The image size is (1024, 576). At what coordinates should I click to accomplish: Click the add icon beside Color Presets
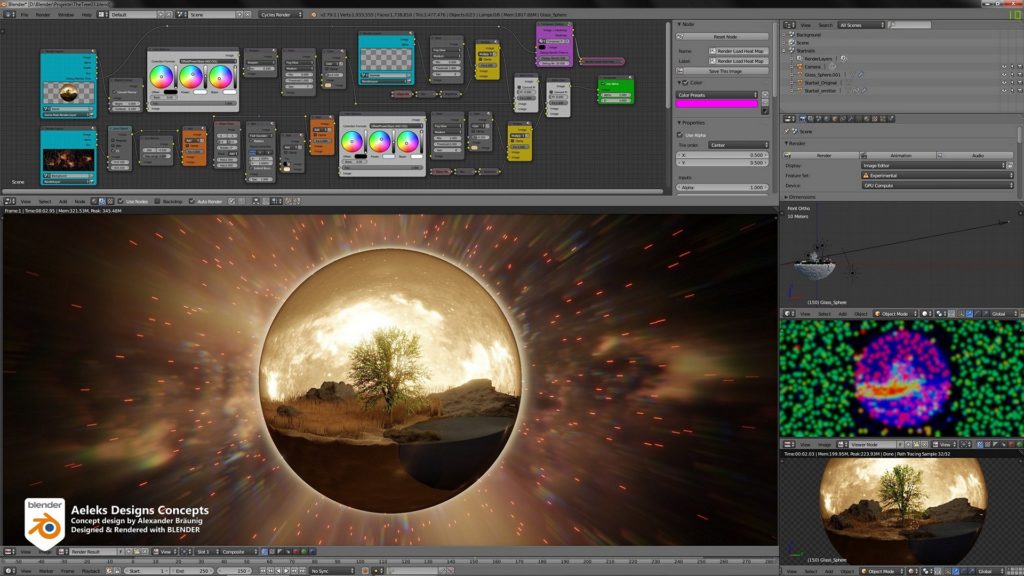point(765,95)
